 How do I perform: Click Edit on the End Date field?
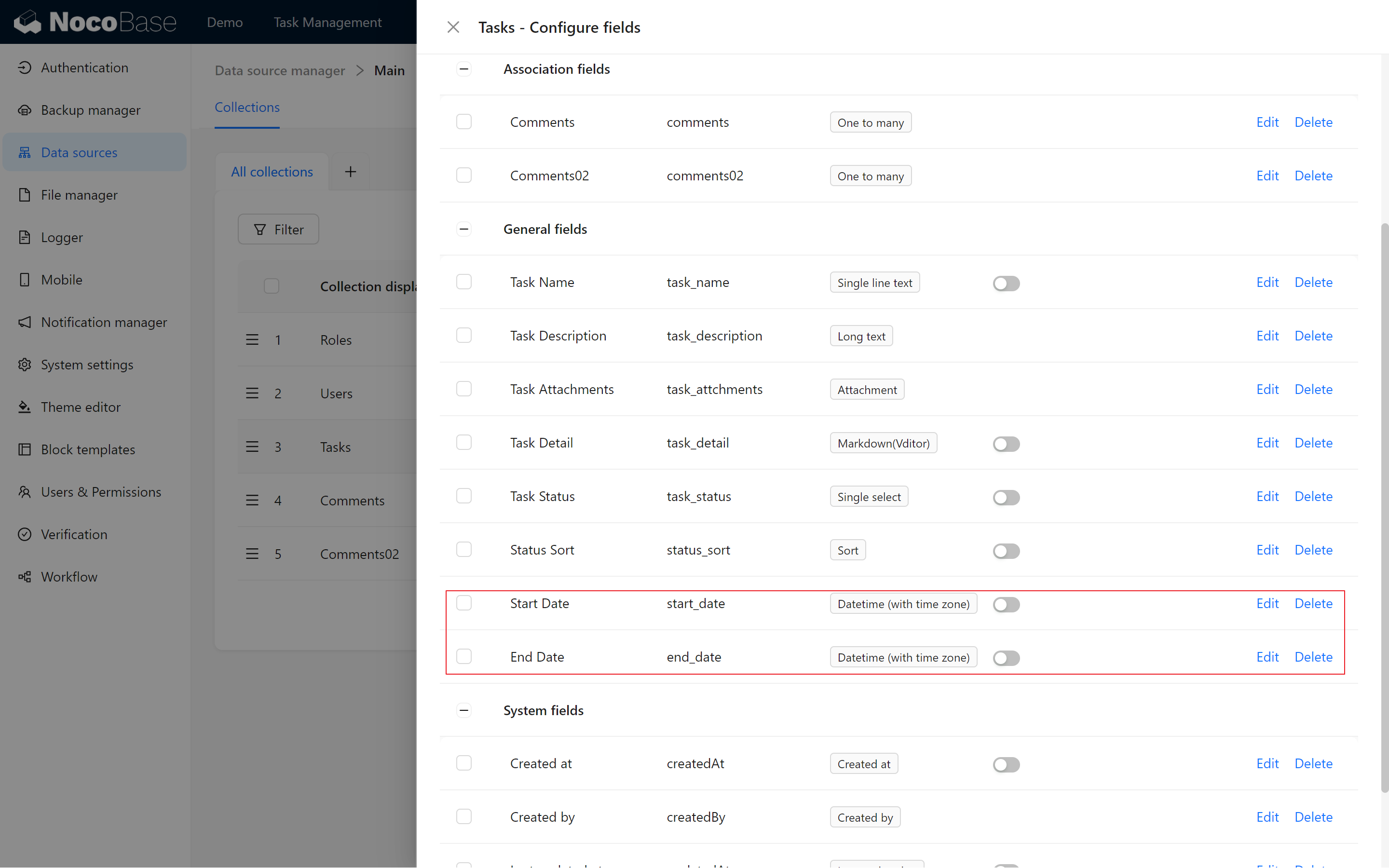[x=1267, y=657]
